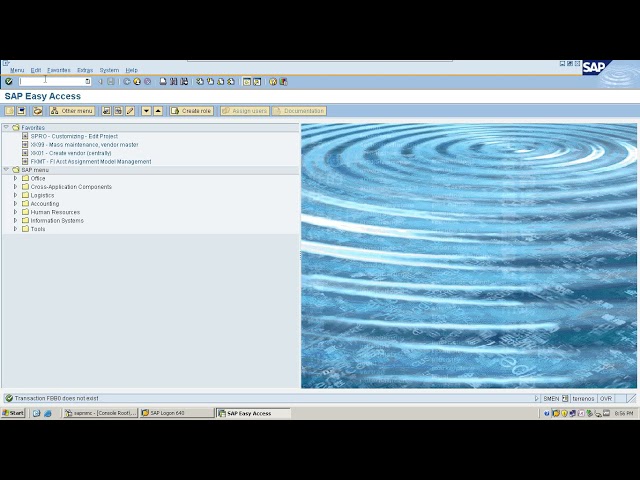Switch to sapmmc Console Root taskbar window
Image resolution: width=640 pixels, height=480 pixels.
click(101, 413)
